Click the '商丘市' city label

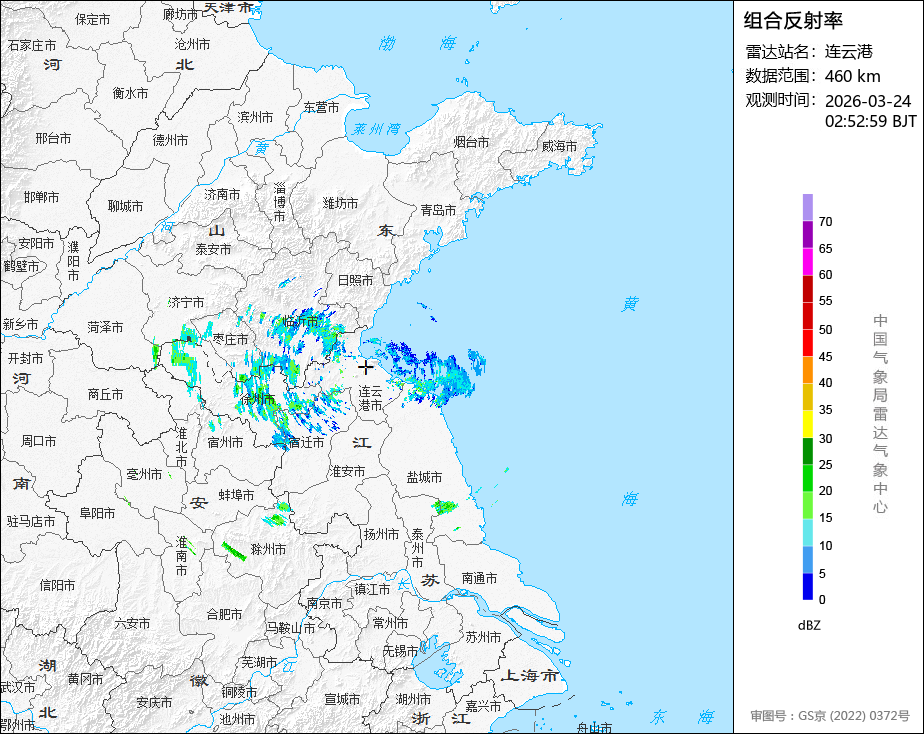[x=105, y=395]
